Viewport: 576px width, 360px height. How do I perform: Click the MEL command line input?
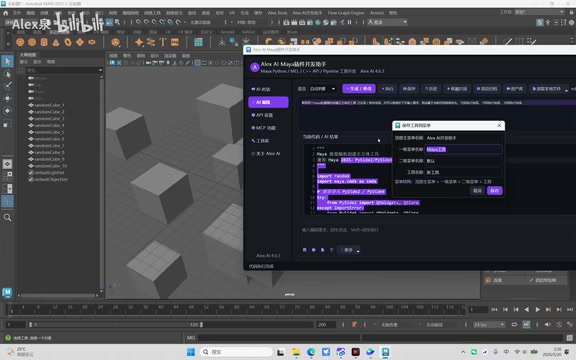278,338
